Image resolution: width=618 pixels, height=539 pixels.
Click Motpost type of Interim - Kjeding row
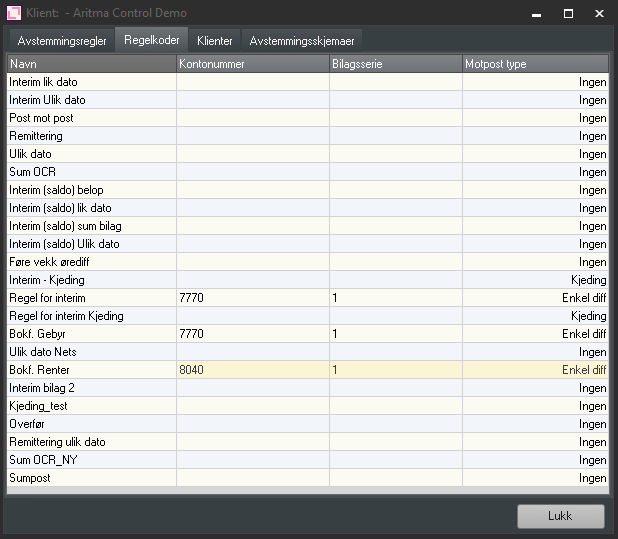tap(535, 280)
